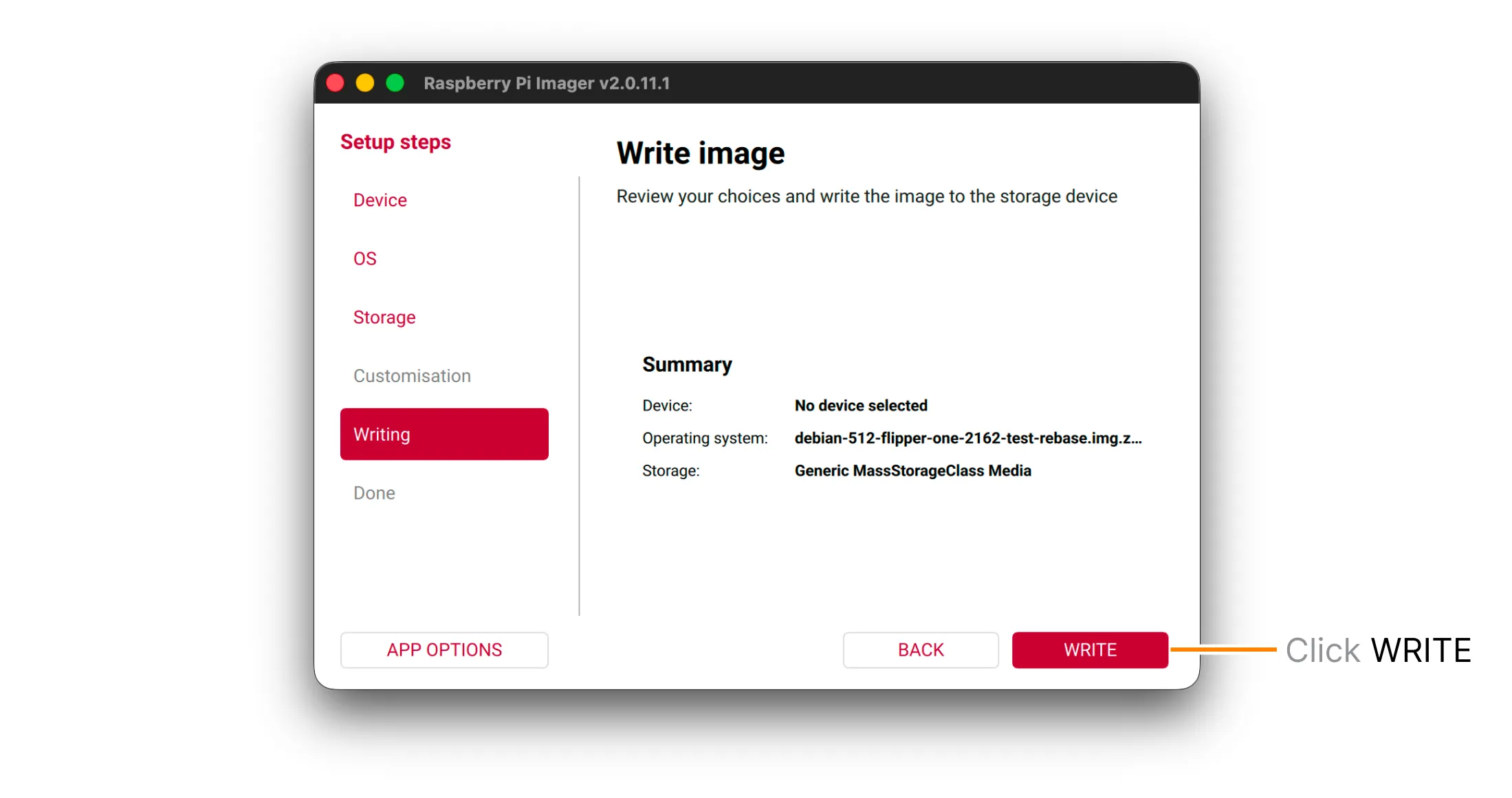Click 'Generic MassStorageClass Media' storage value
This screenshot has height=798, width=1512.
913,471
